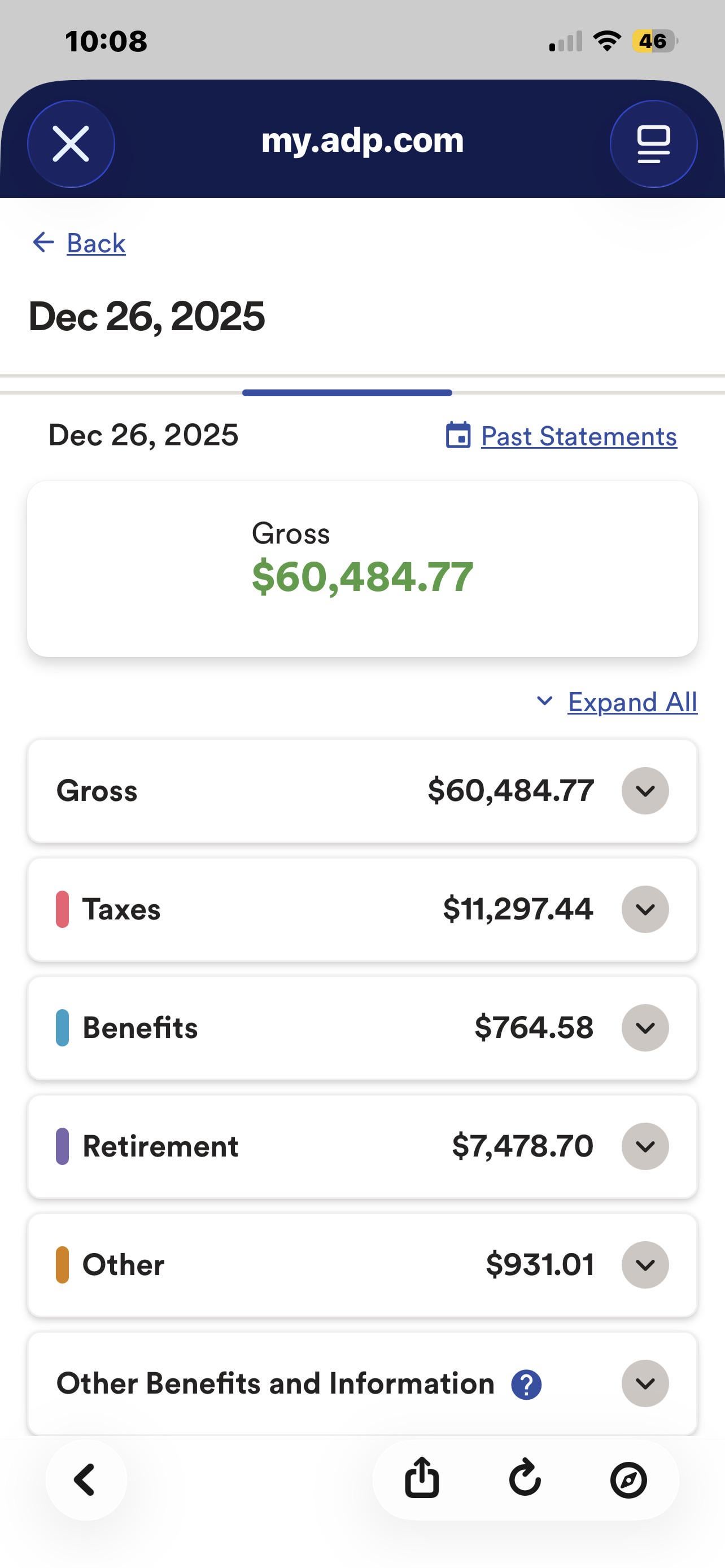Select the blue underlined active tab indicator

(347, 393)
